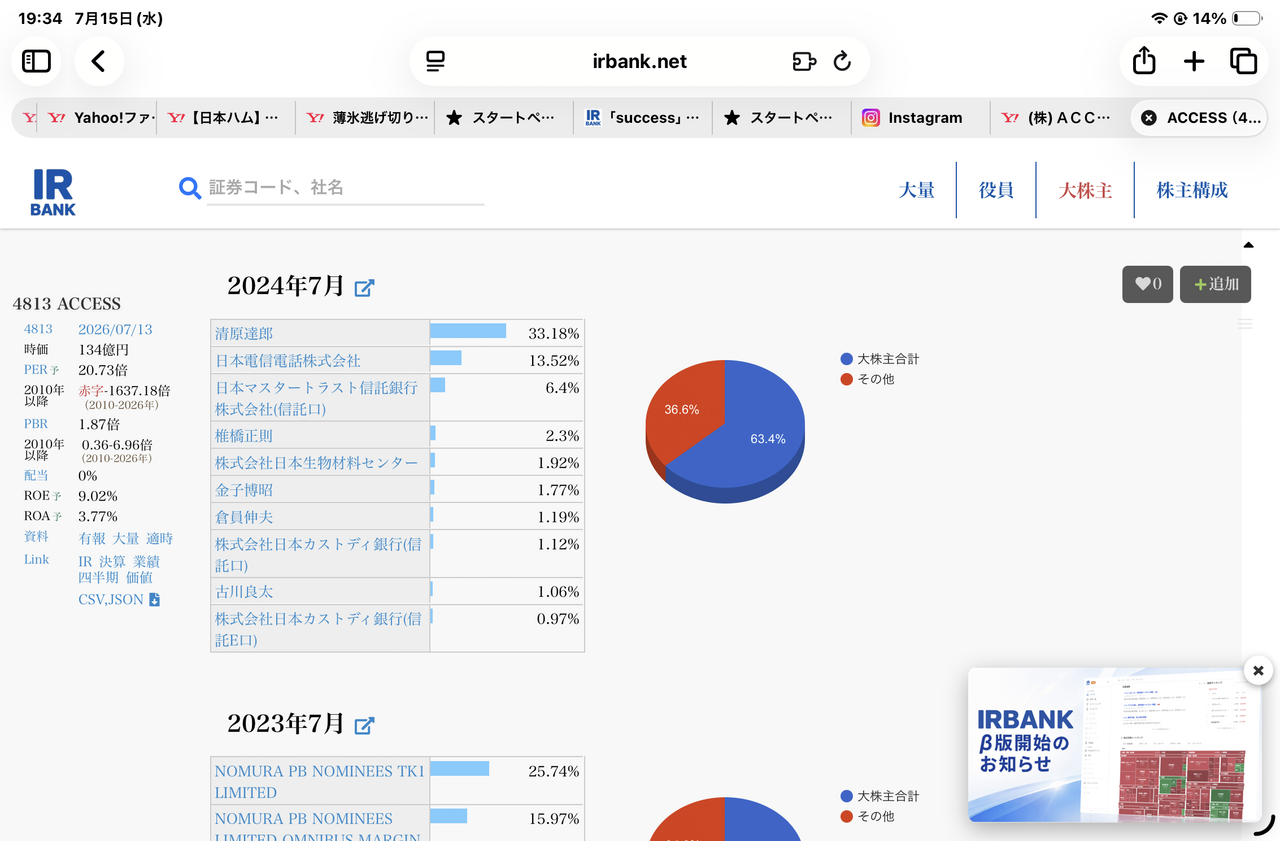Toggle the 大株主合計 legend entry
The image size is (1280, 841).
point(880,359)
